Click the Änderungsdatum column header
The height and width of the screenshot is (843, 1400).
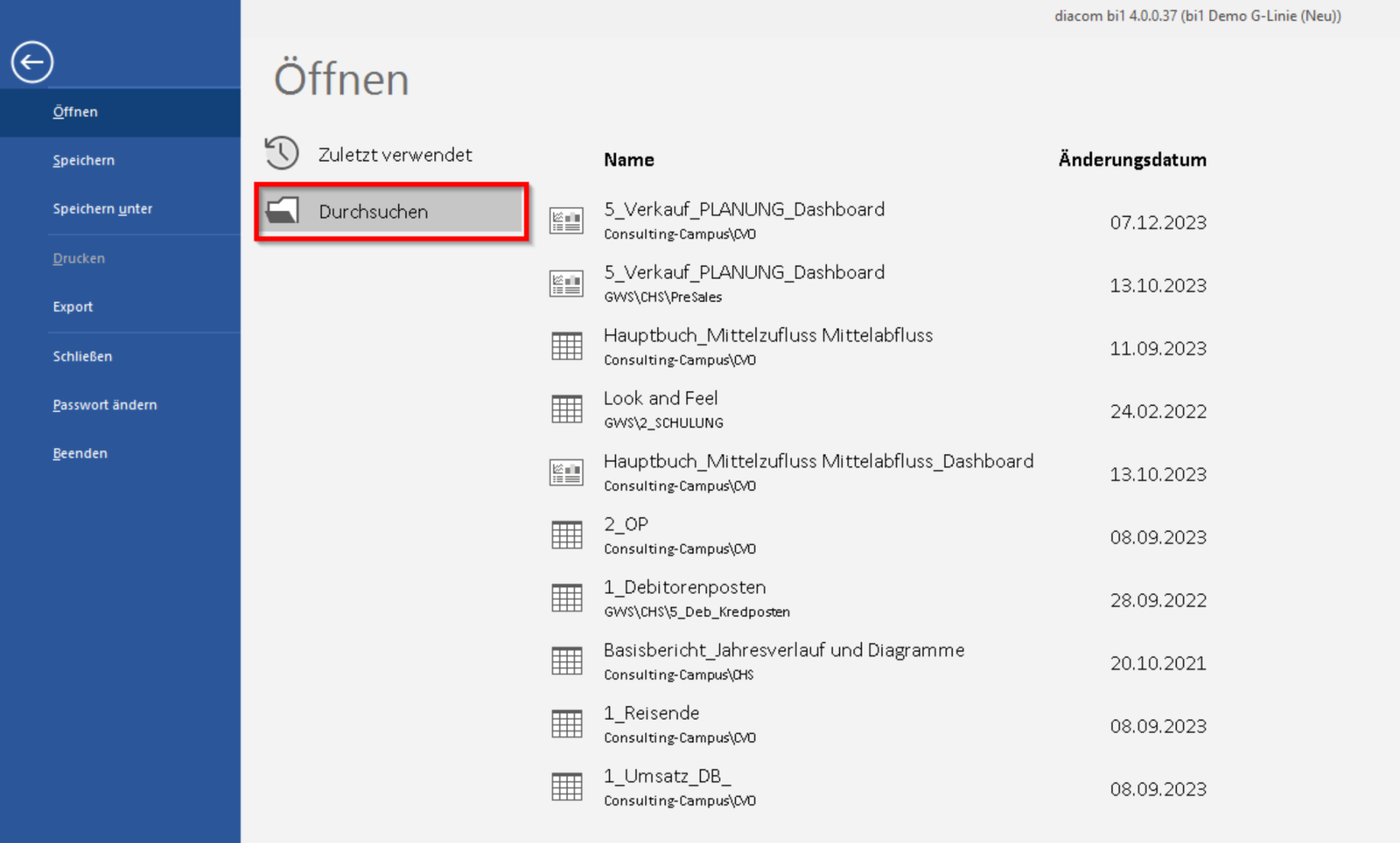[1132, 159]
